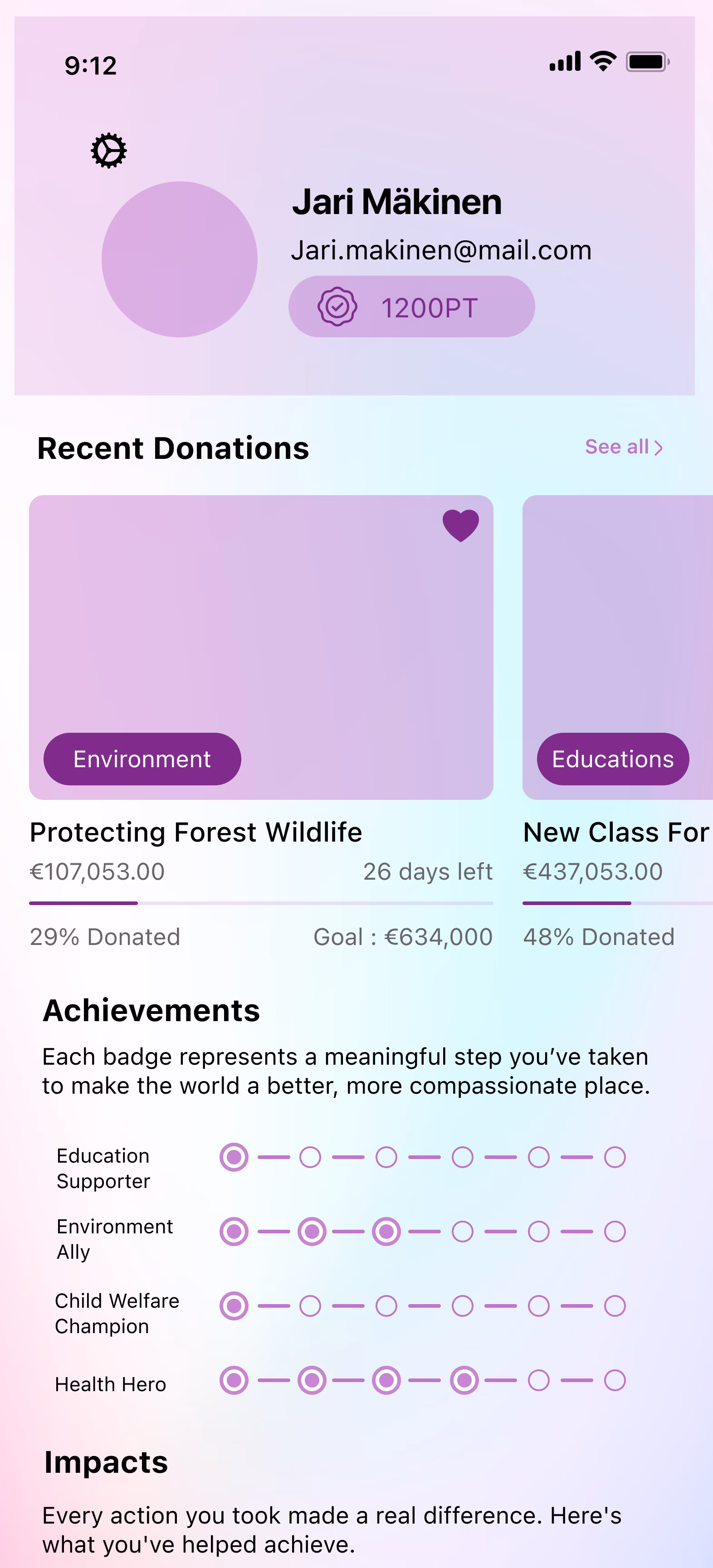Select last Child Welfare Champion badge circle
This screenshot has width=713, height=1568.
click(x=615, y=1305)
